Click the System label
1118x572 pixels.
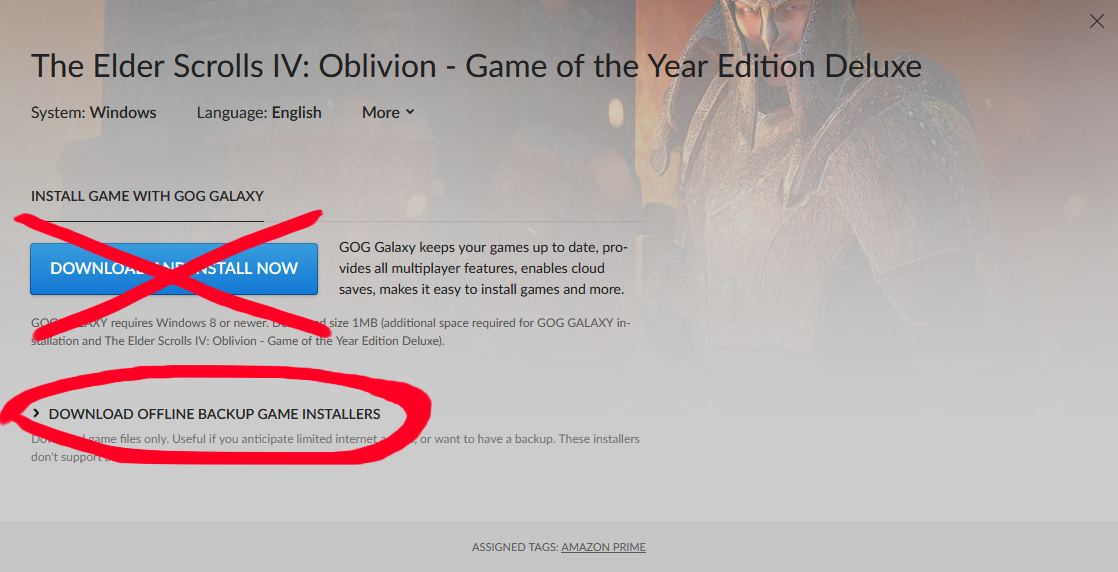58,112
